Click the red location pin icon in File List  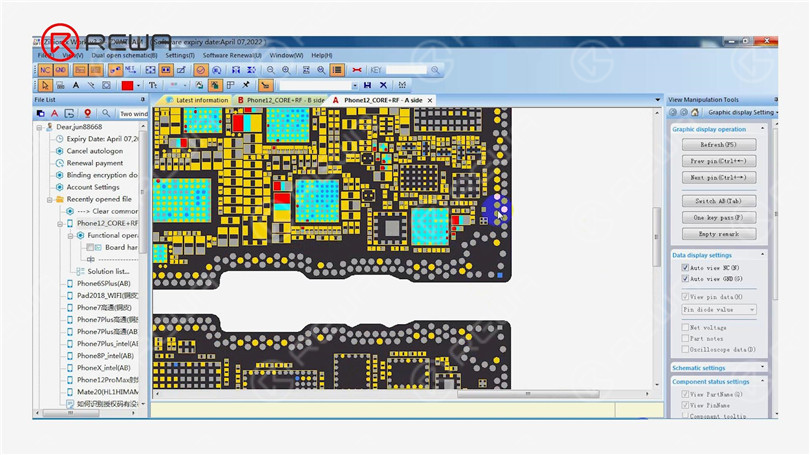tap(87, 113)
